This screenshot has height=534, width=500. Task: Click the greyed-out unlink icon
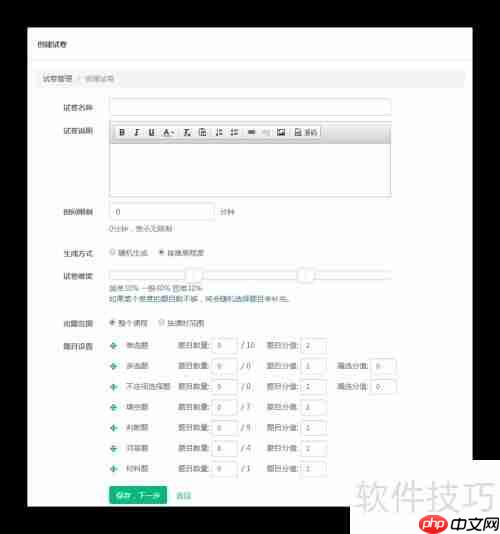(266, 132)
